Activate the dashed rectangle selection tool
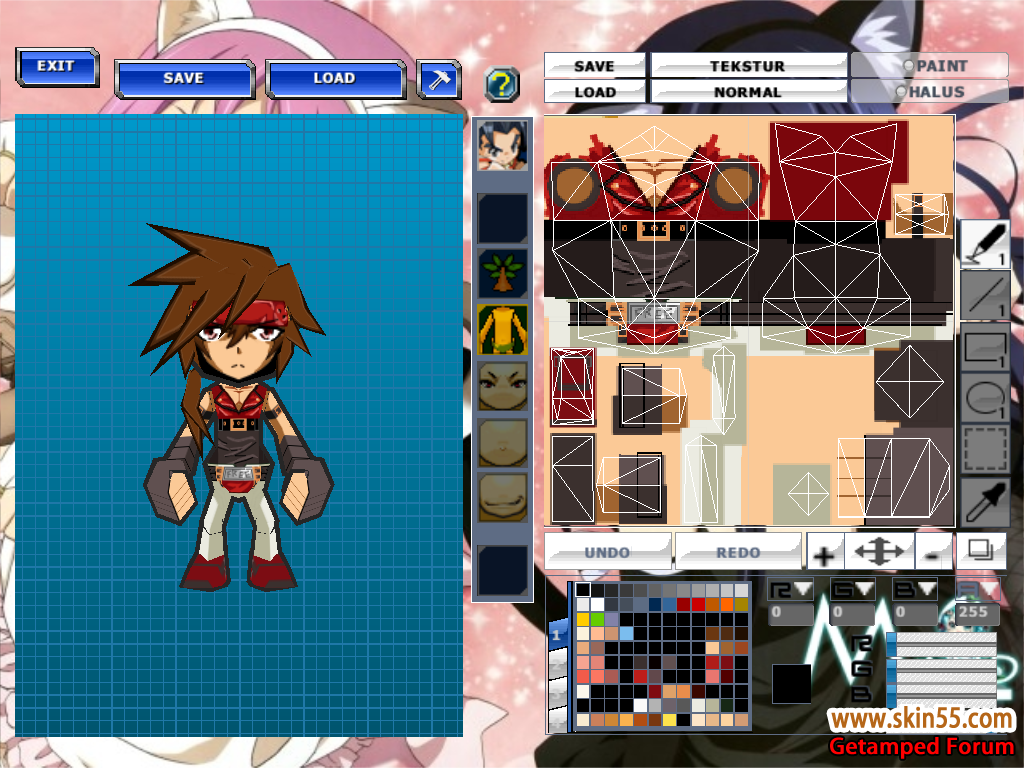The height and width of the screenshot is (768, 1024). coord(985,448)
